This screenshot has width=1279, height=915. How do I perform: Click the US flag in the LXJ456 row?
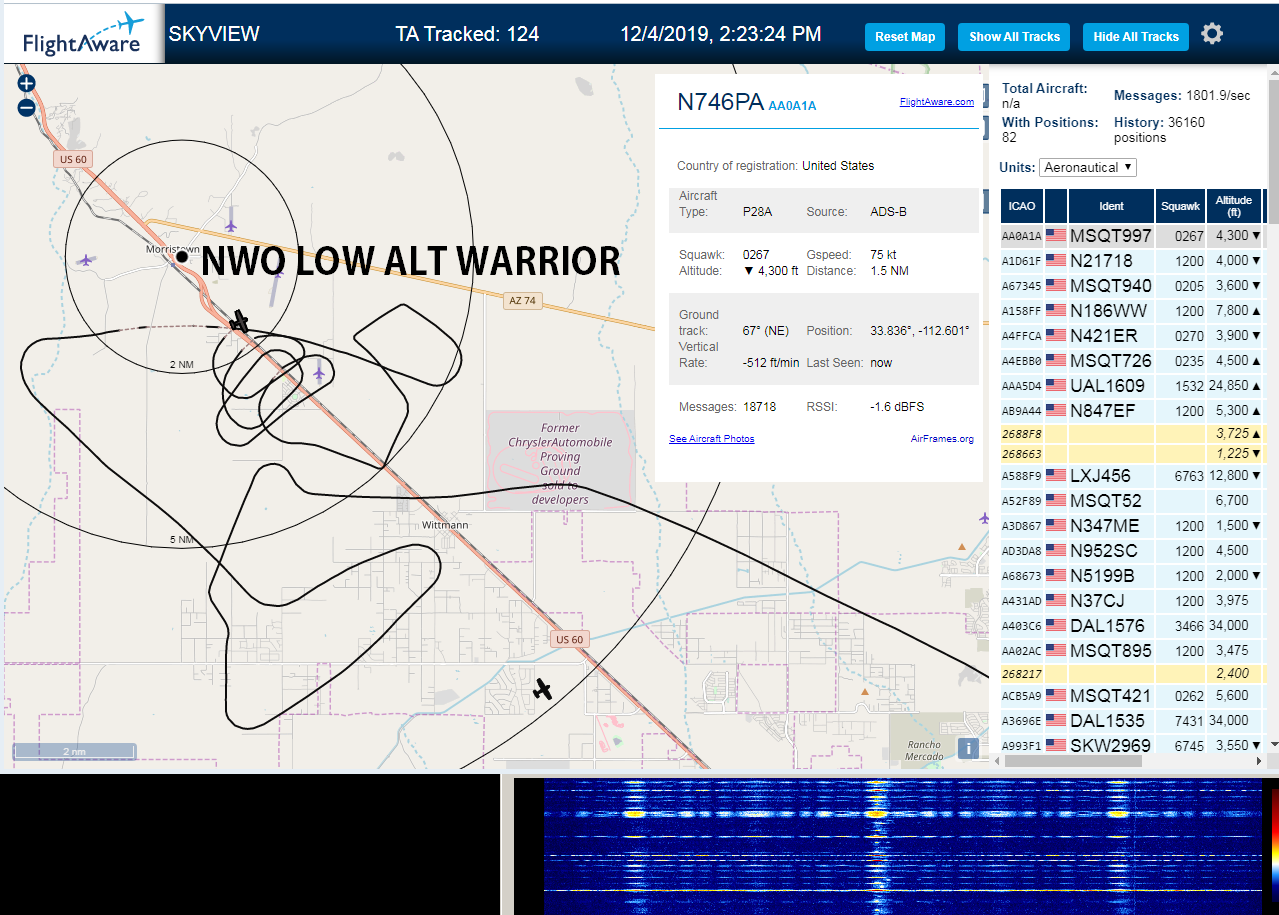[x=1055, y=476]
